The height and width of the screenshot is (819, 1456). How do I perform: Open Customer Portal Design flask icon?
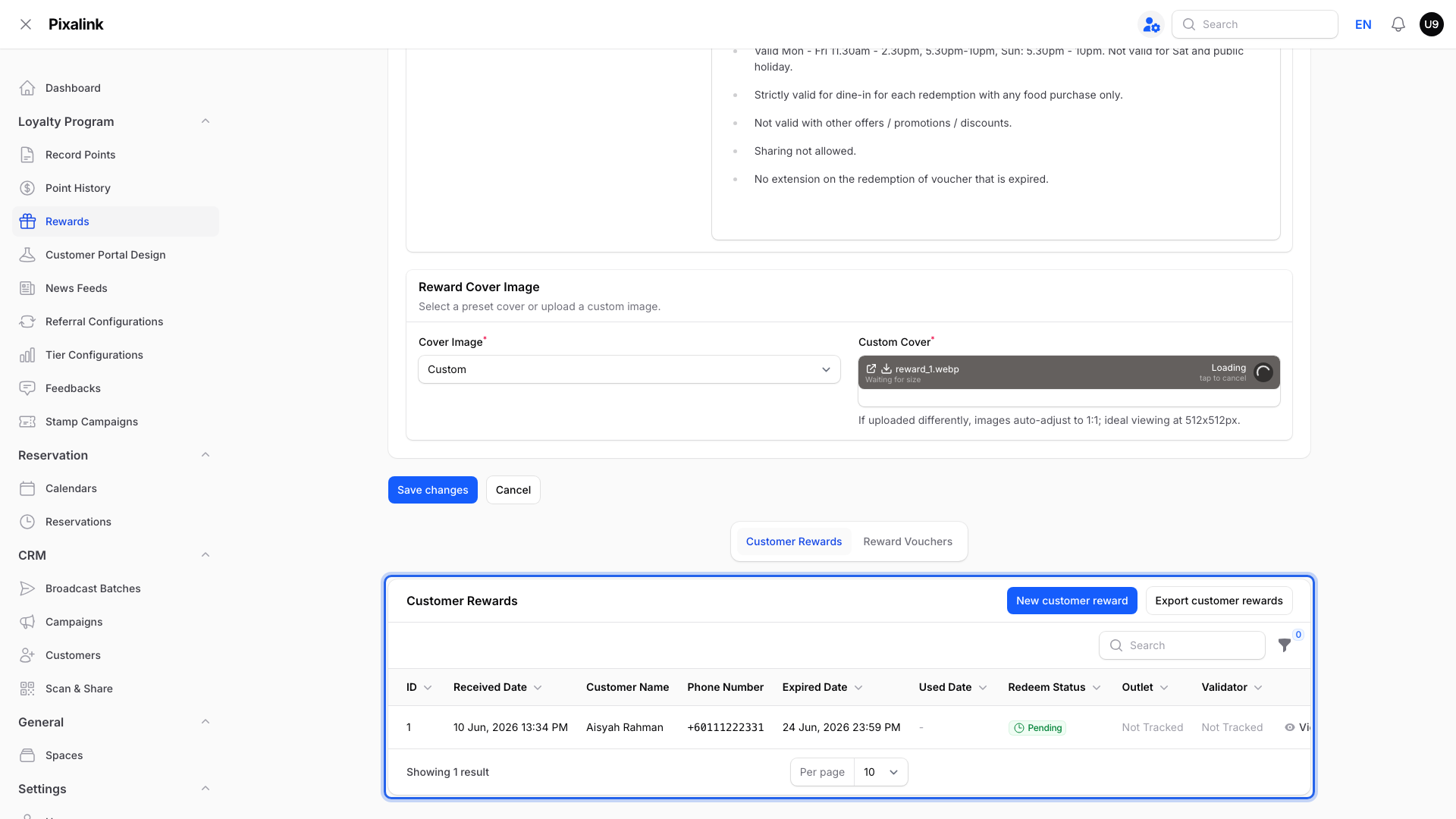click(x=27, y=255)
